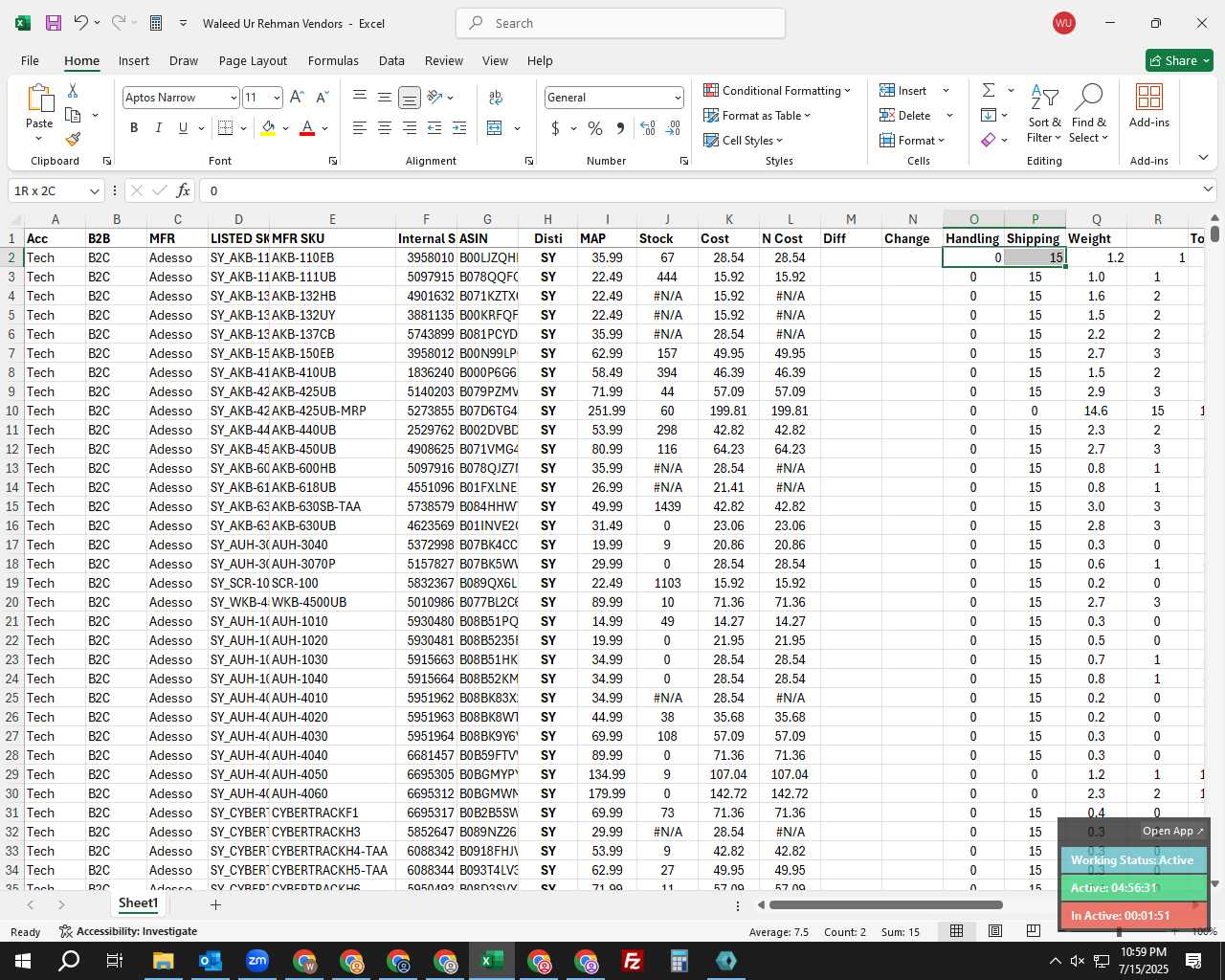Save the workbook with the Save icon

[x=54, y=23]
